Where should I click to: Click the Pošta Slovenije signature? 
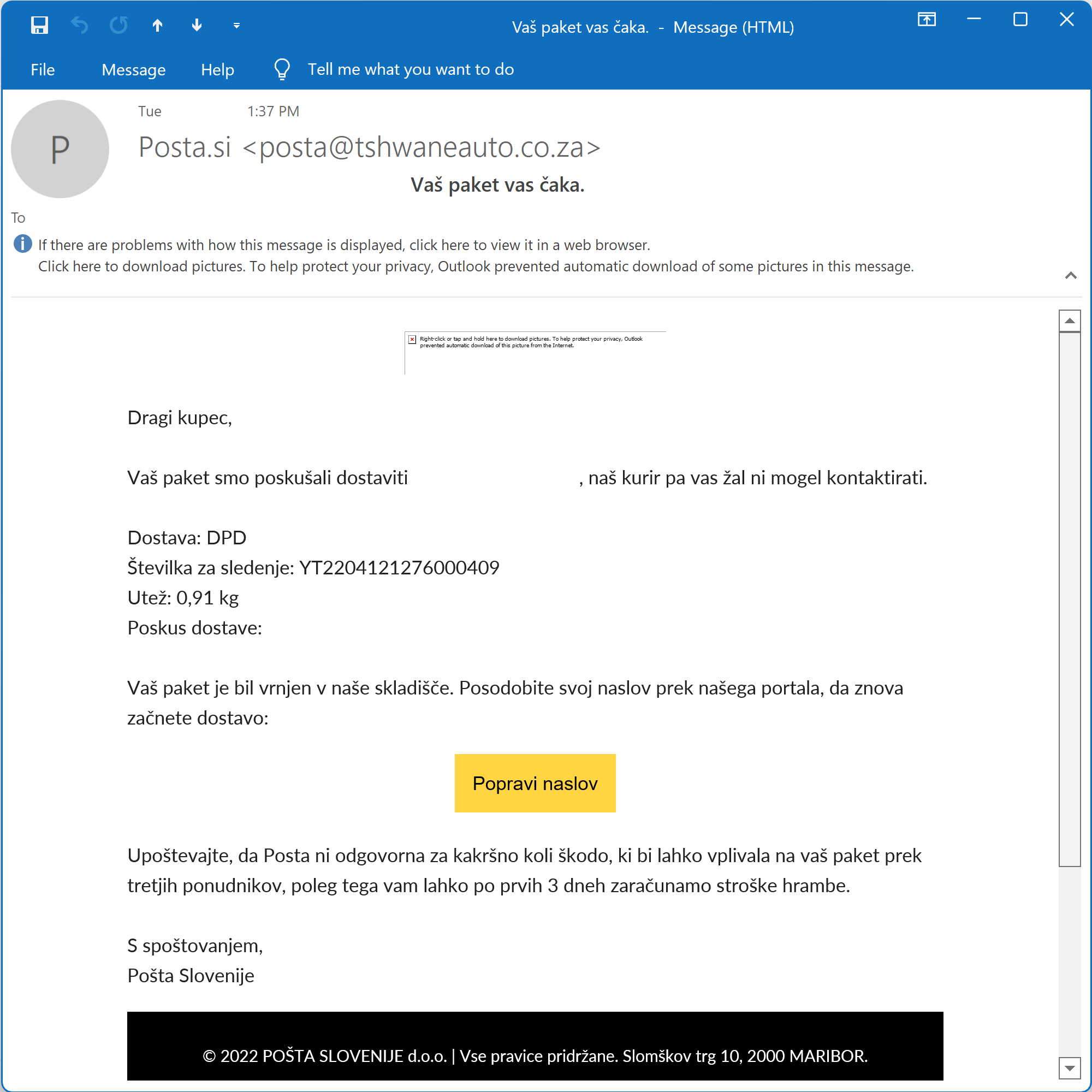click(191, 976)
